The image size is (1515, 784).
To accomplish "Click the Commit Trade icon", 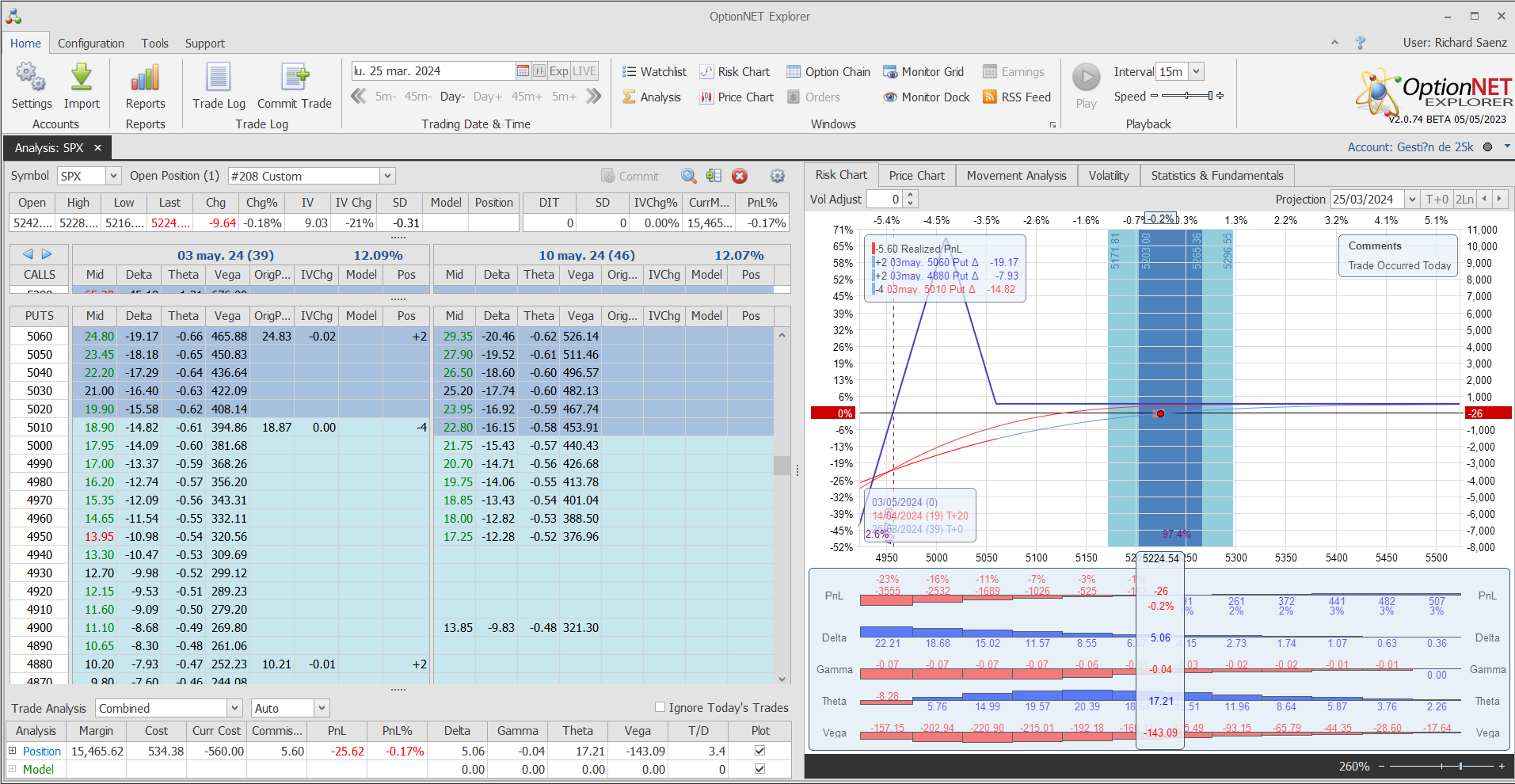I will (x=294, y=78).
